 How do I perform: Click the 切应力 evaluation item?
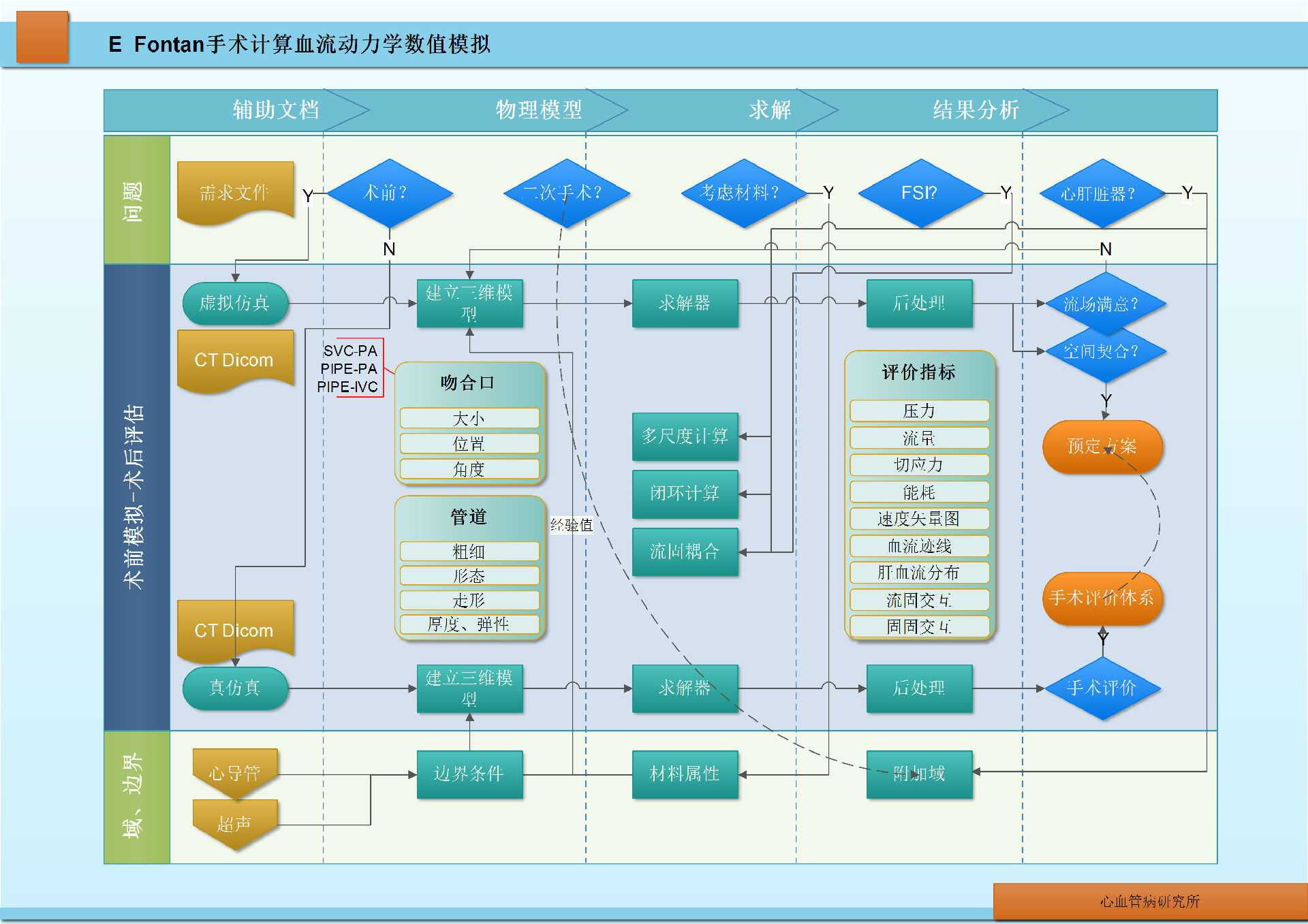(919, 465)
